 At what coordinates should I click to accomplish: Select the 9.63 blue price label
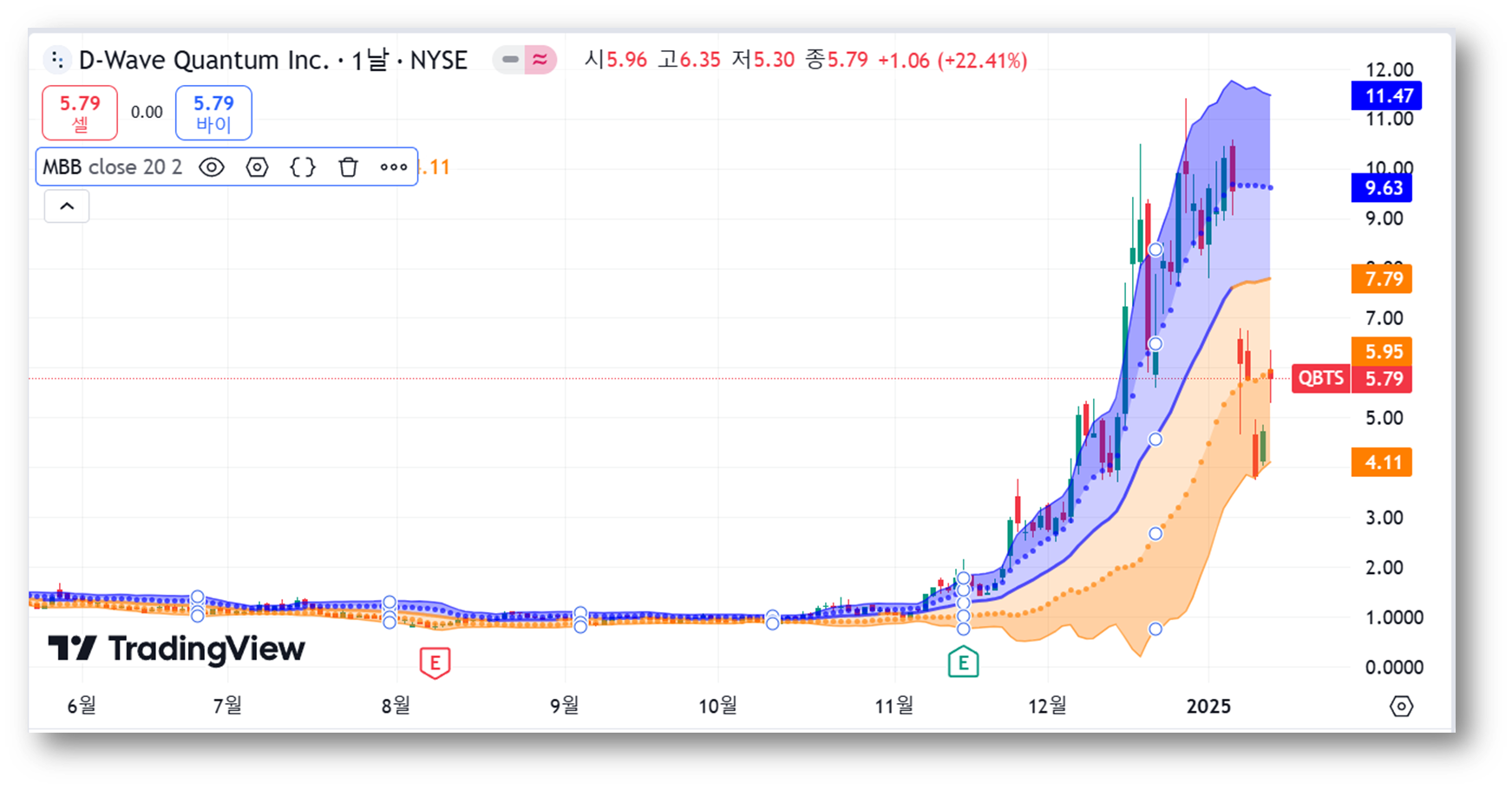tap(1381, 188)
